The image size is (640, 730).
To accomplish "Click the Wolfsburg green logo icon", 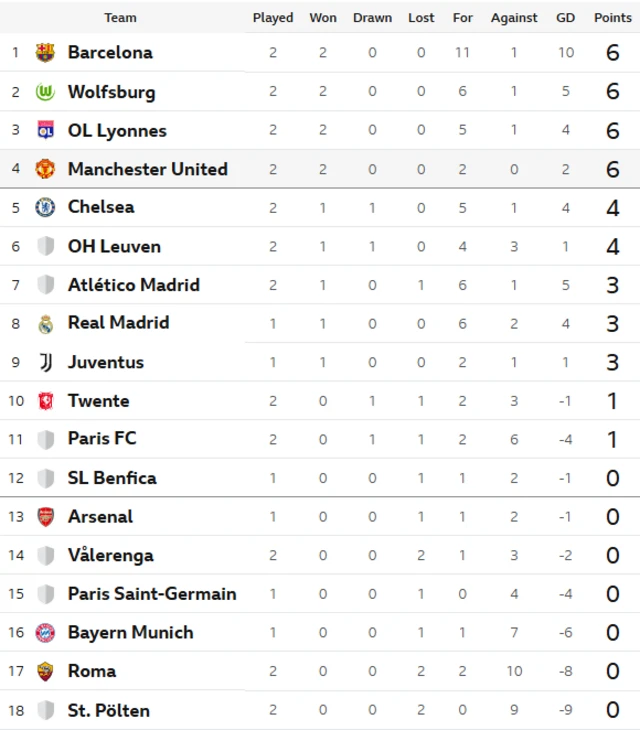I will 45,92.
